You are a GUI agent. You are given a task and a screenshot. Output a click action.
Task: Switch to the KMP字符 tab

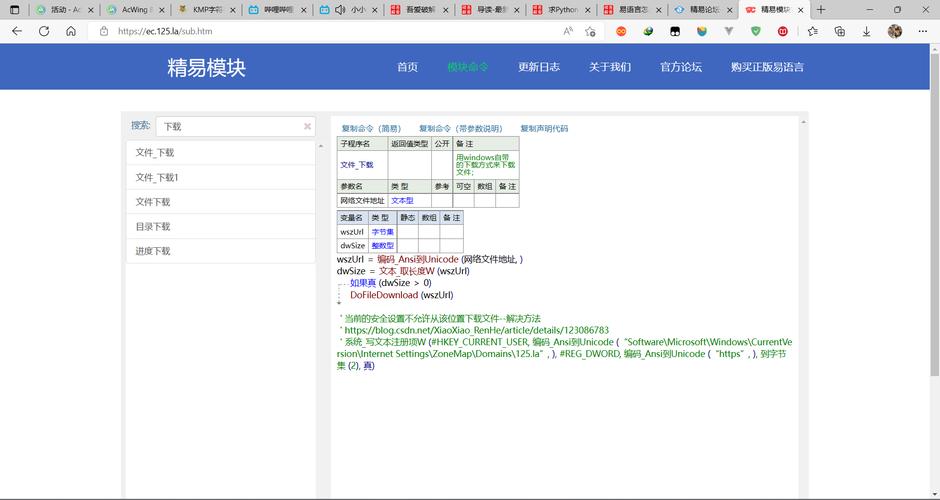tap(207, 10)
